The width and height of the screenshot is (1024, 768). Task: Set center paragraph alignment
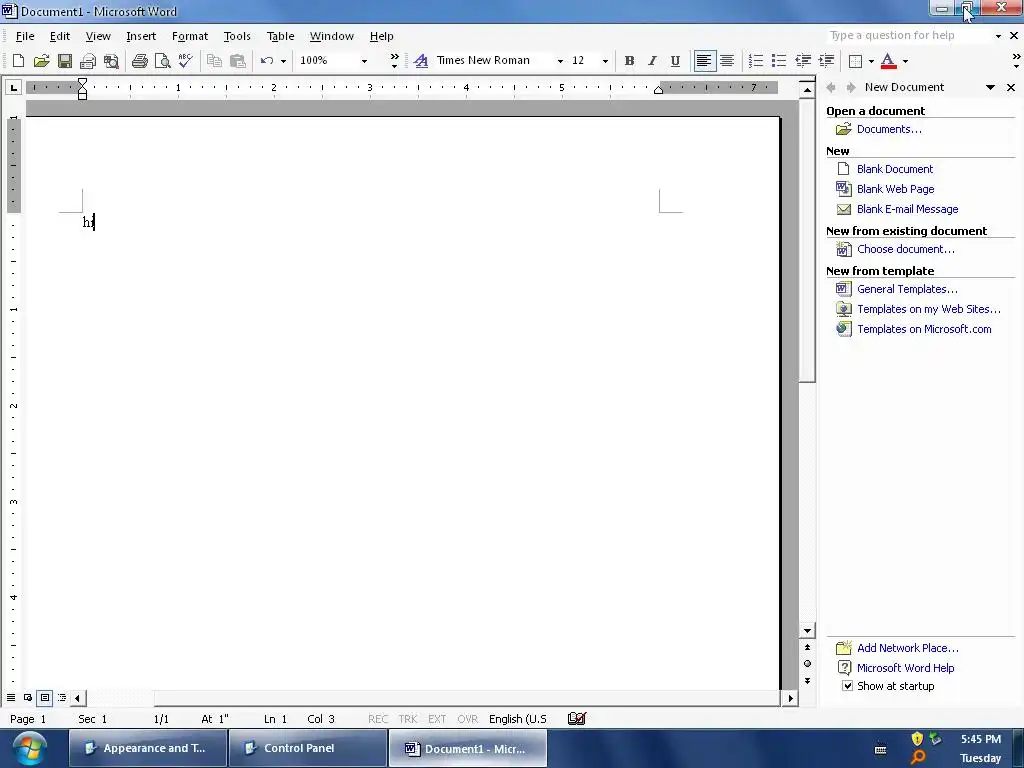(x=727, y=61)
